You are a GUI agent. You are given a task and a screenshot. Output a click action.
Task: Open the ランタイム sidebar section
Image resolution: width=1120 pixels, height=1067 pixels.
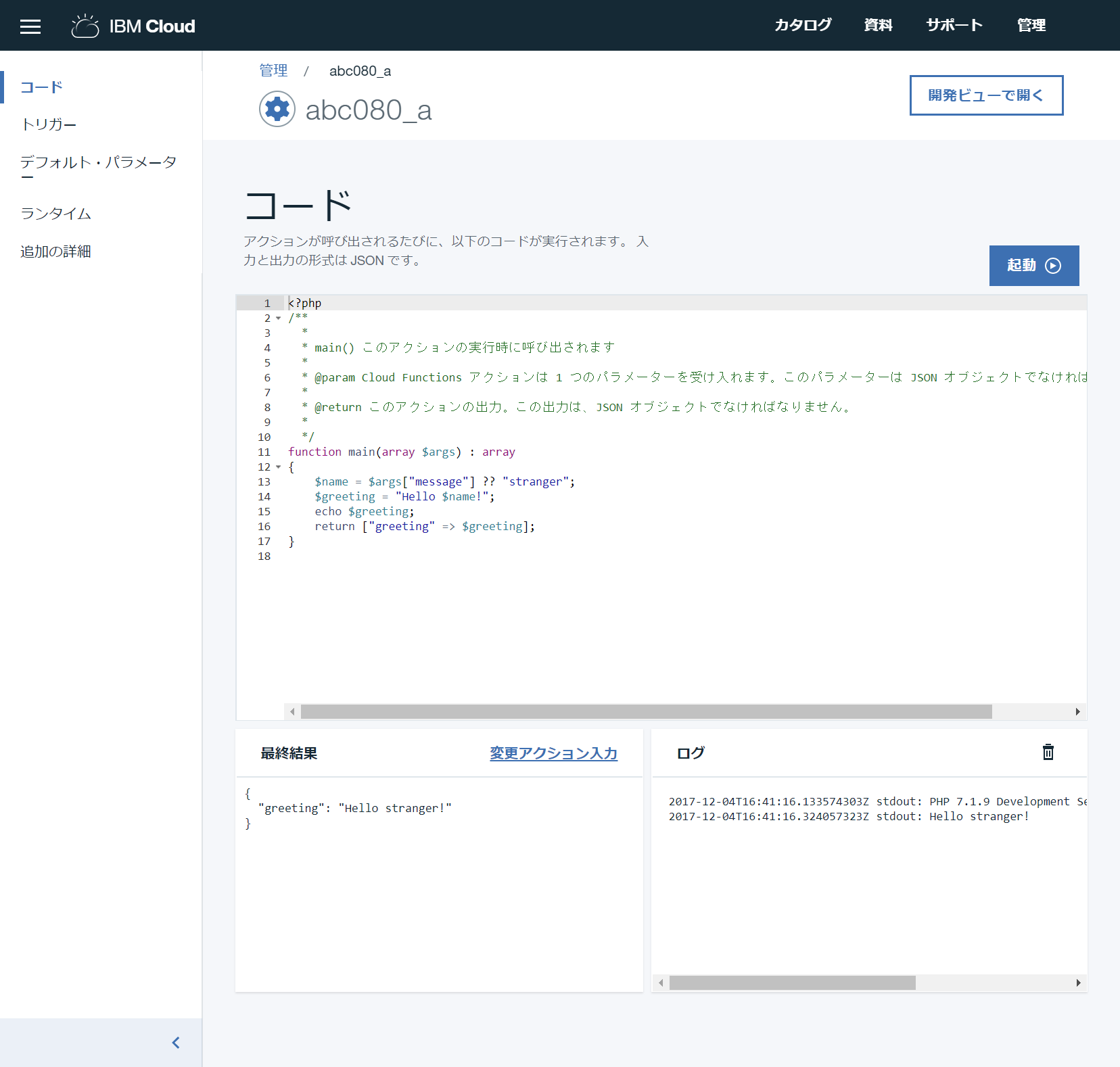pos(55,214)
